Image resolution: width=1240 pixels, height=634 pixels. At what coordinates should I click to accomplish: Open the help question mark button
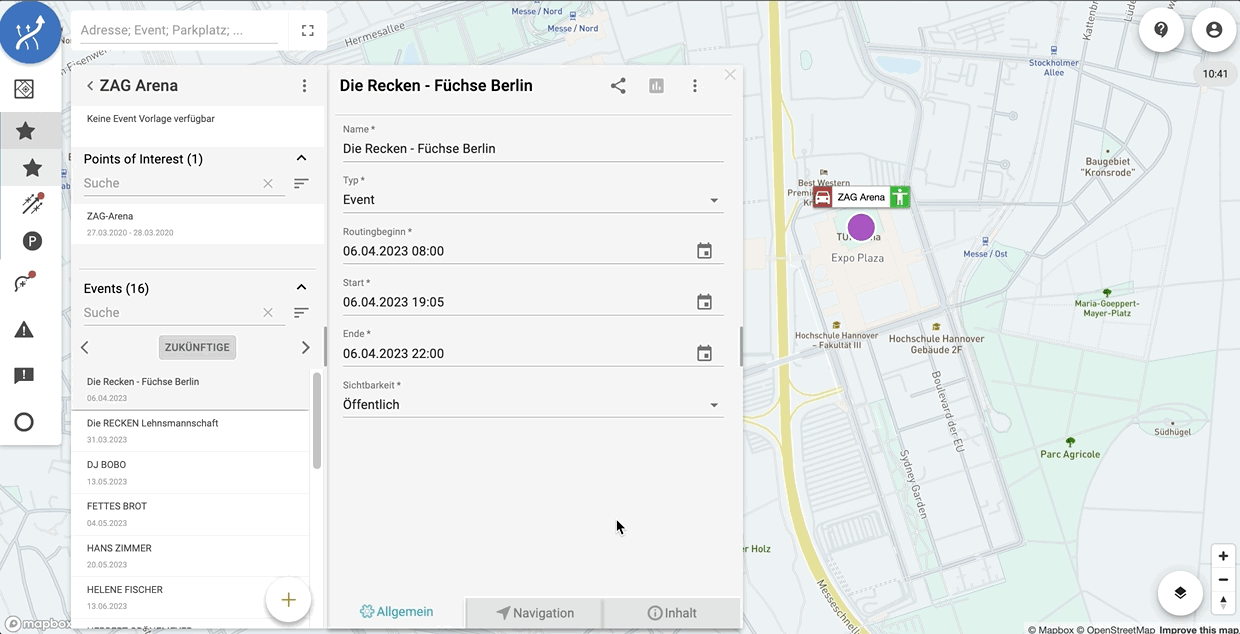pos(1161,30)
